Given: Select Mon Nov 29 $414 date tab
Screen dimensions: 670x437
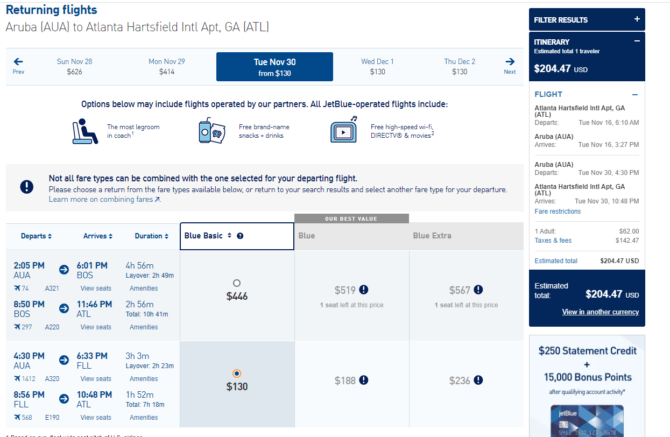Looking at the screenshot, I should [167, 67].
